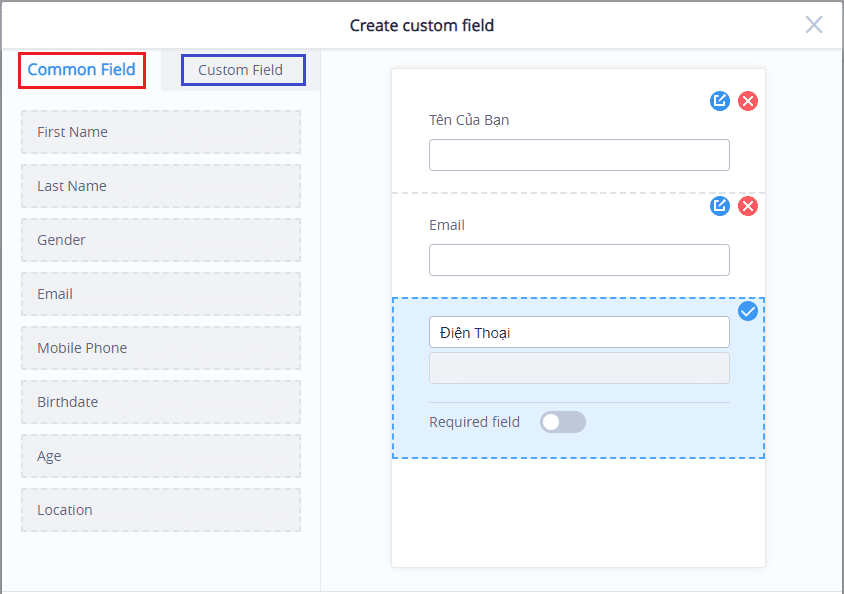
Task: Open edit mode for Email field
Action: tap(720, 206)
